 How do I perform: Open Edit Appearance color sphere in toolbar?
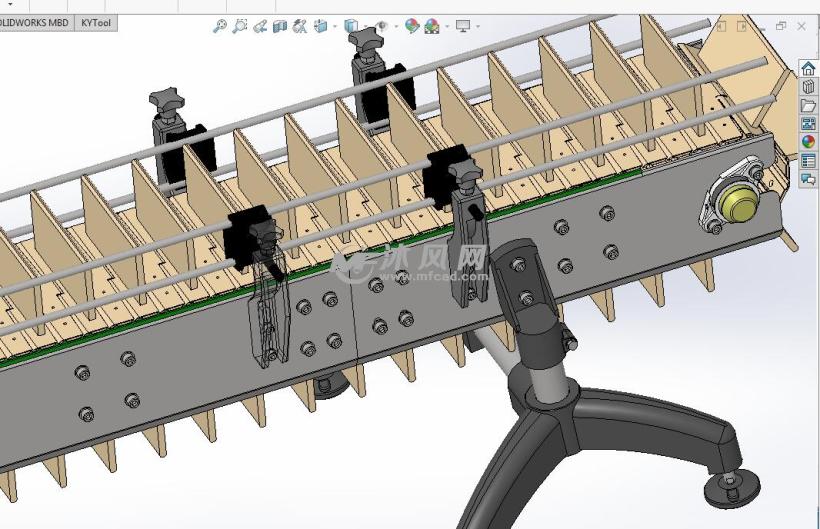click(412, 26)
